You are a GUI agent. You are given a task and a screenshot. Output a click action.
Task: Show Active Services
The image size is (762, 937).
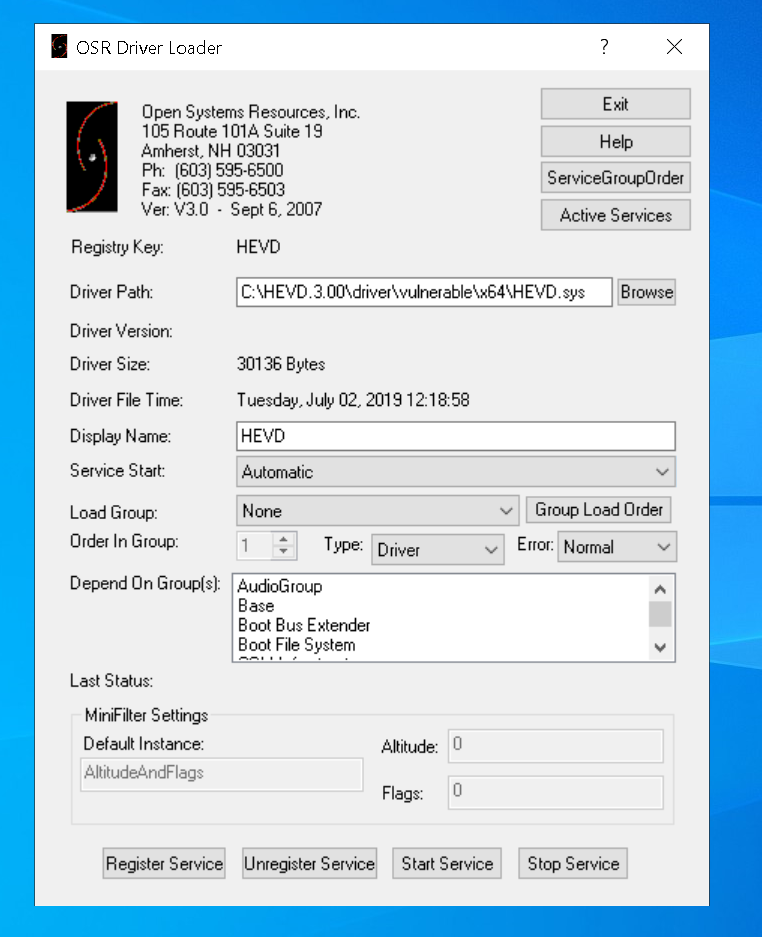616,215
